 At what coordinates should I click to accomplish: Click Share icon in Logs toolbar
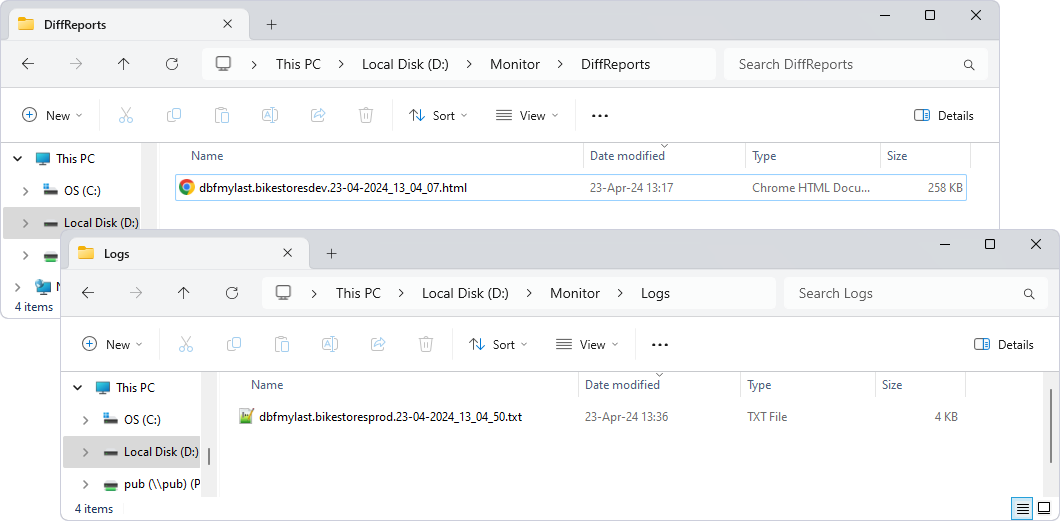click(378, 345)
